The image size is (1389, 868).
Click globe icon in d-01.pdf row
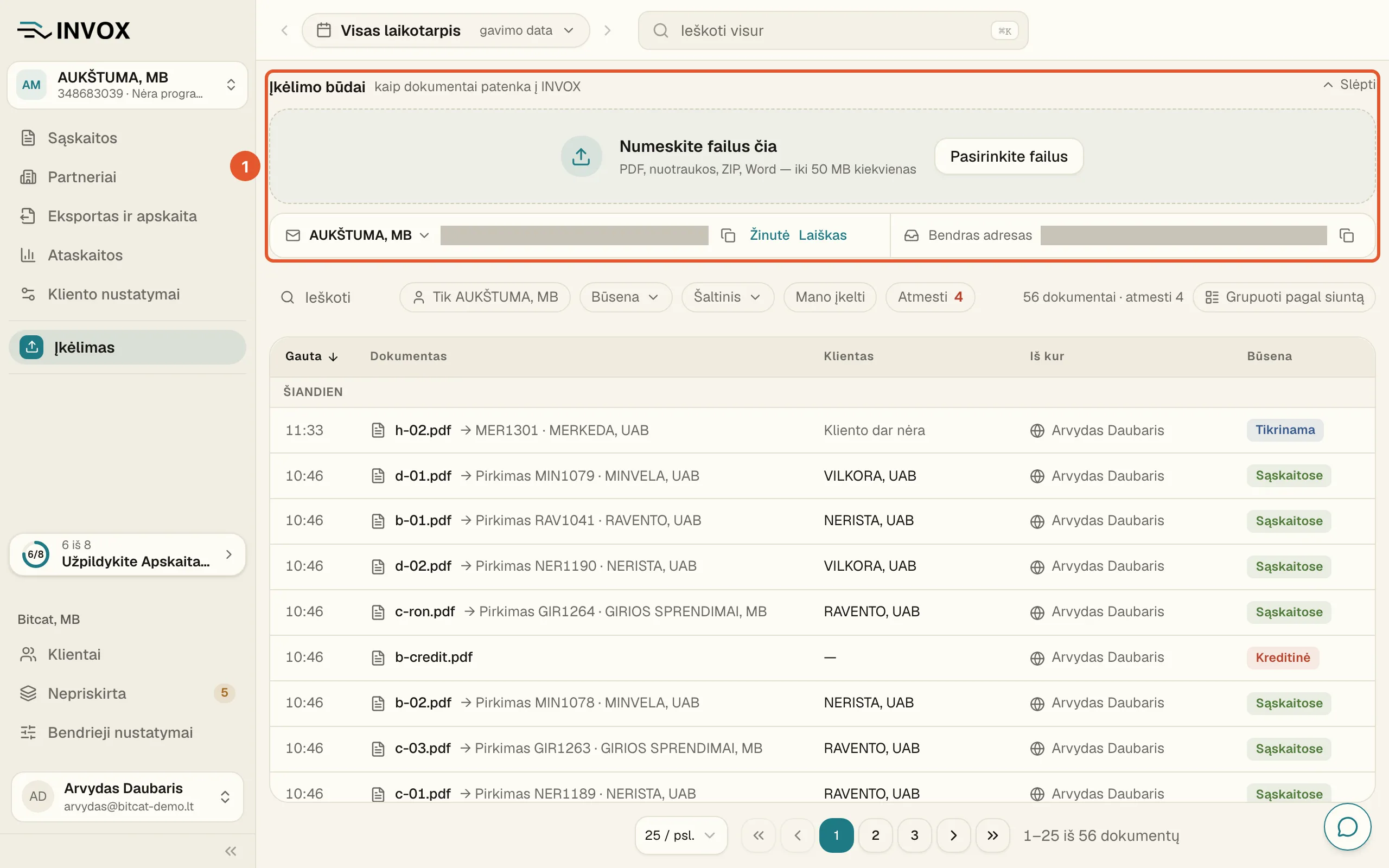pos(1036,476)
